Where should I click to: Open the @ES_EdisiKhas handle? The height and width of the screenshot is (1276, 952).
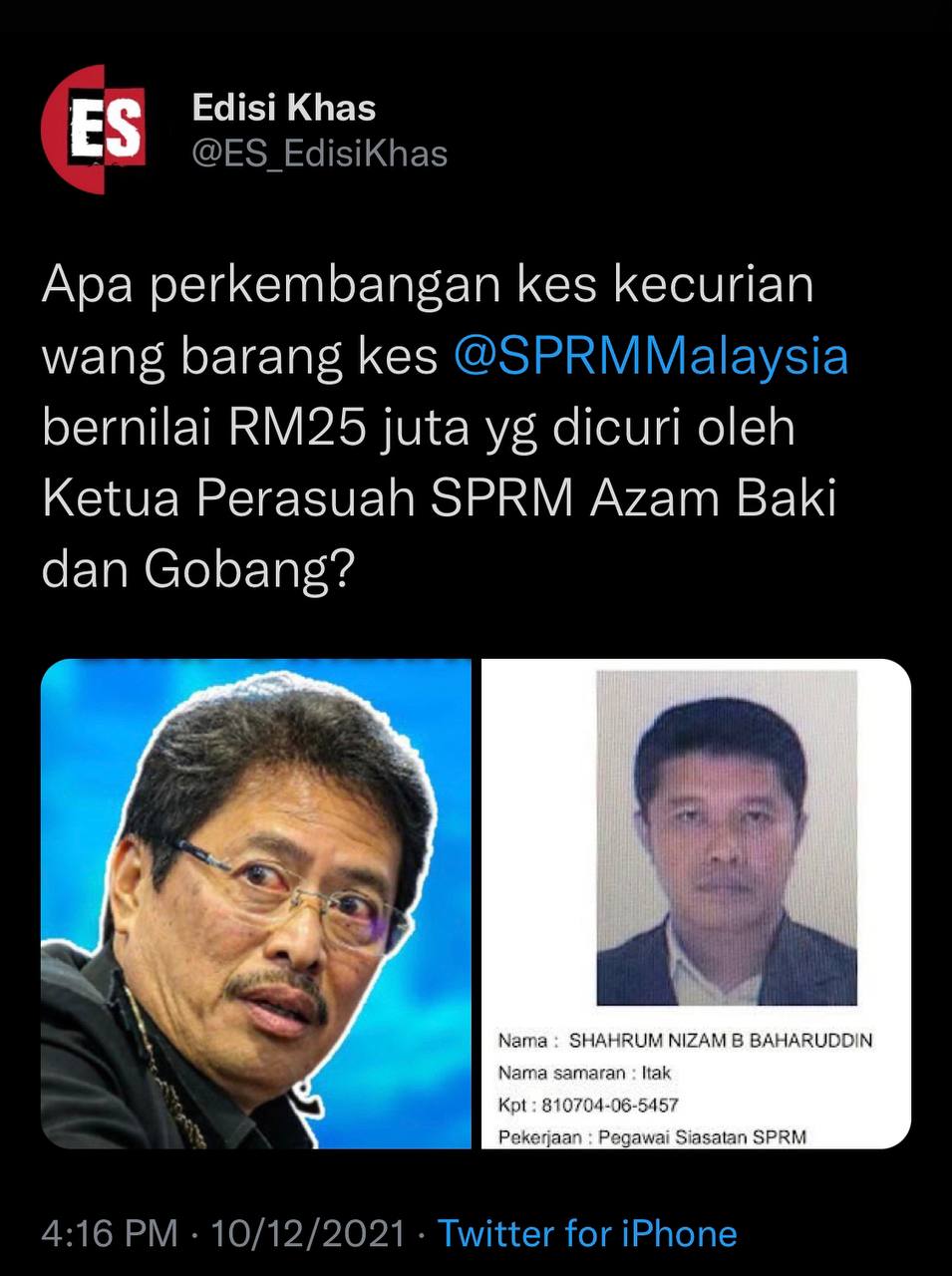point(319,154)
